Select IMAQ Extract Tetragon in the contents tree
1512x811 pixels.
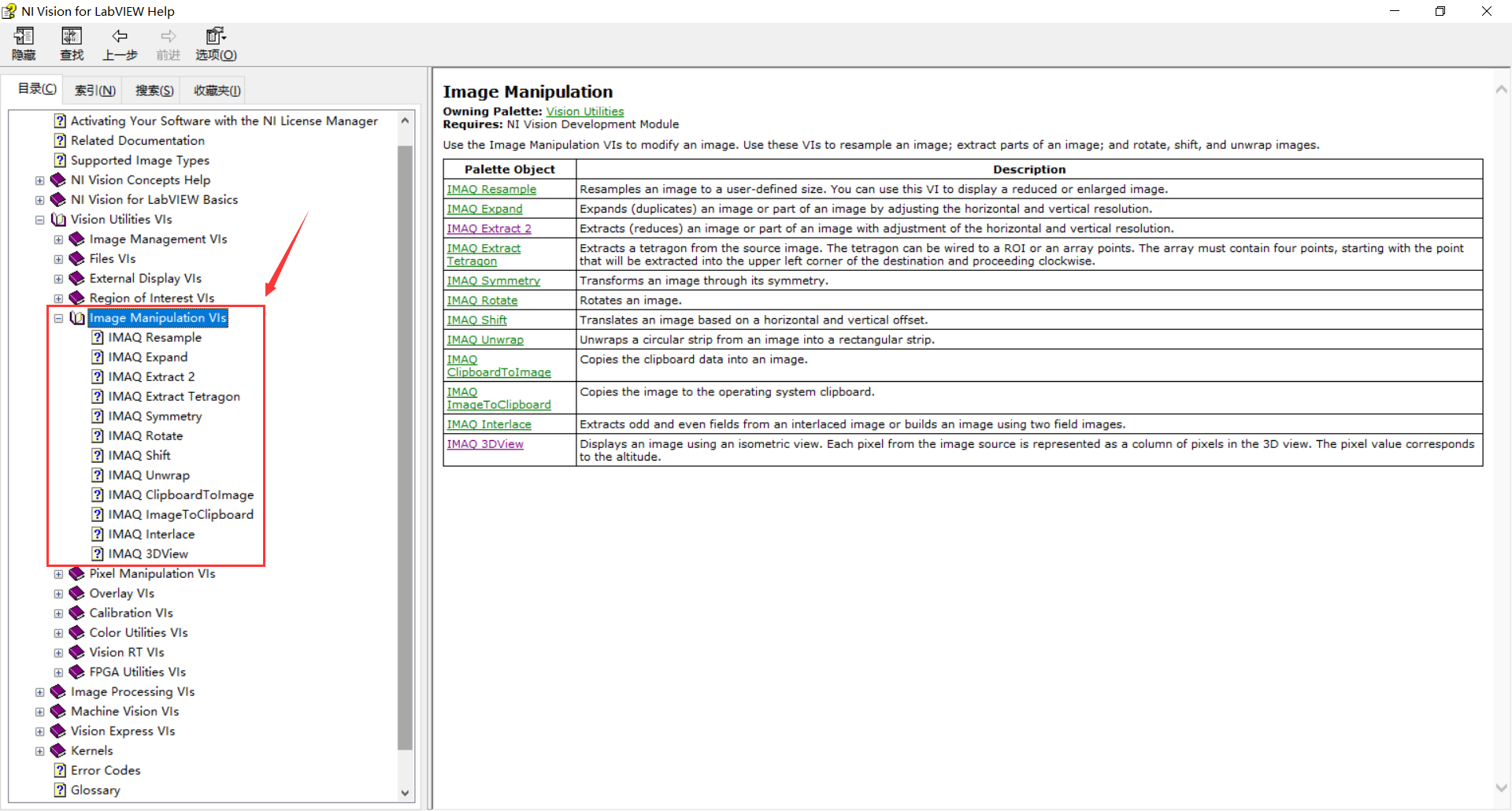coord(174,396)
